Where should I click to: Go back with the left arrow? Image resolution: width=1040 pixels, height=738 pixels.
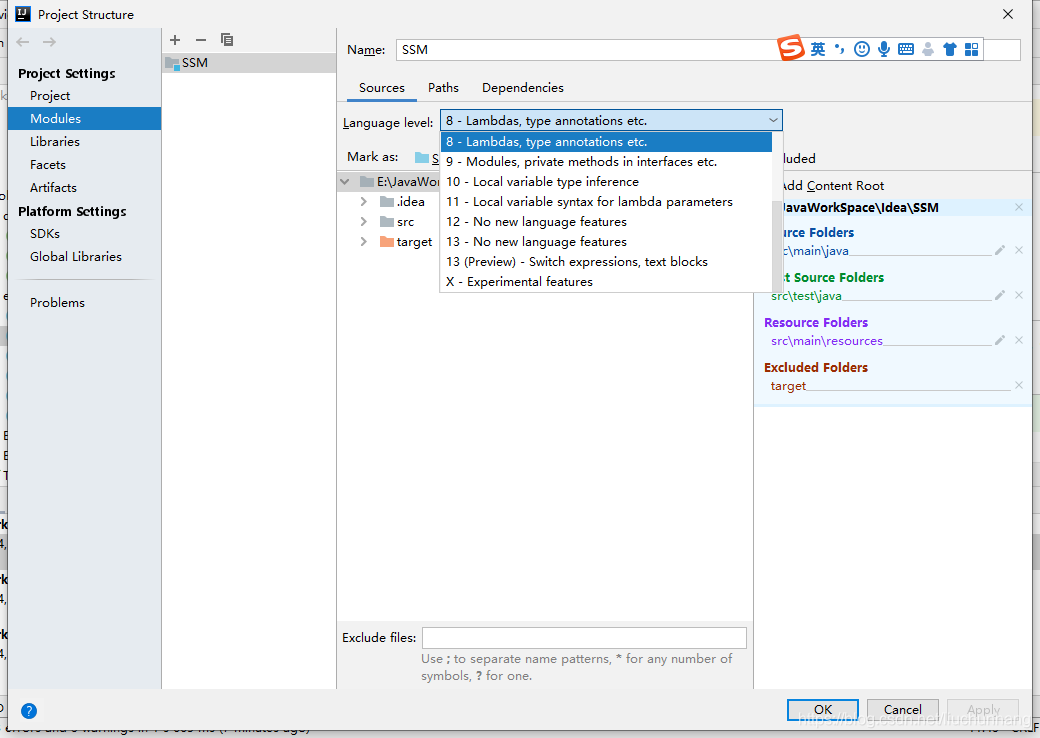[x=23, y=42]
